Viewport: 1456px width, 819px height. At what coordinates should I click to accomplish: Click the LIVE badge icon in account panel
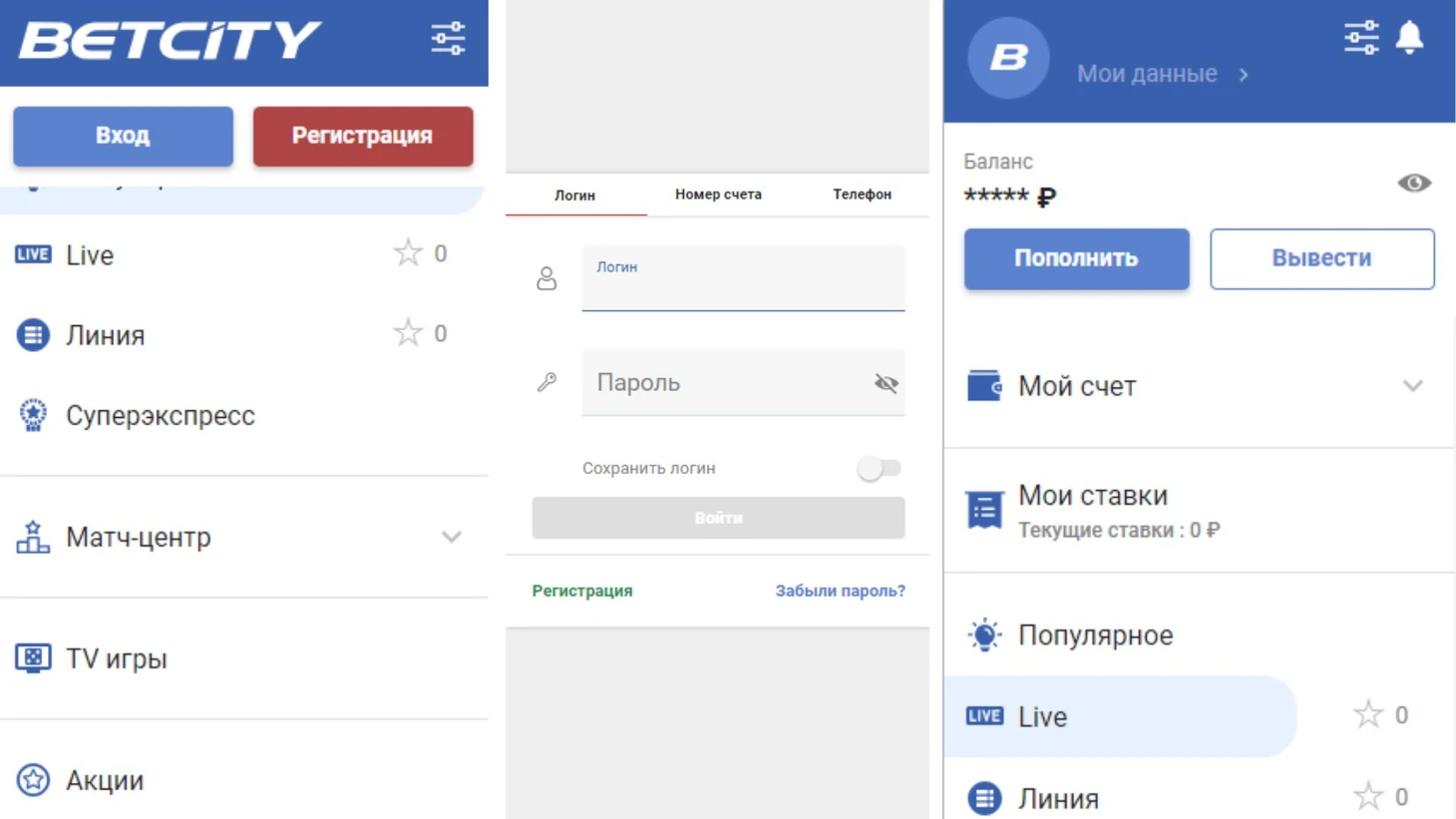click(x=984, y=716)
